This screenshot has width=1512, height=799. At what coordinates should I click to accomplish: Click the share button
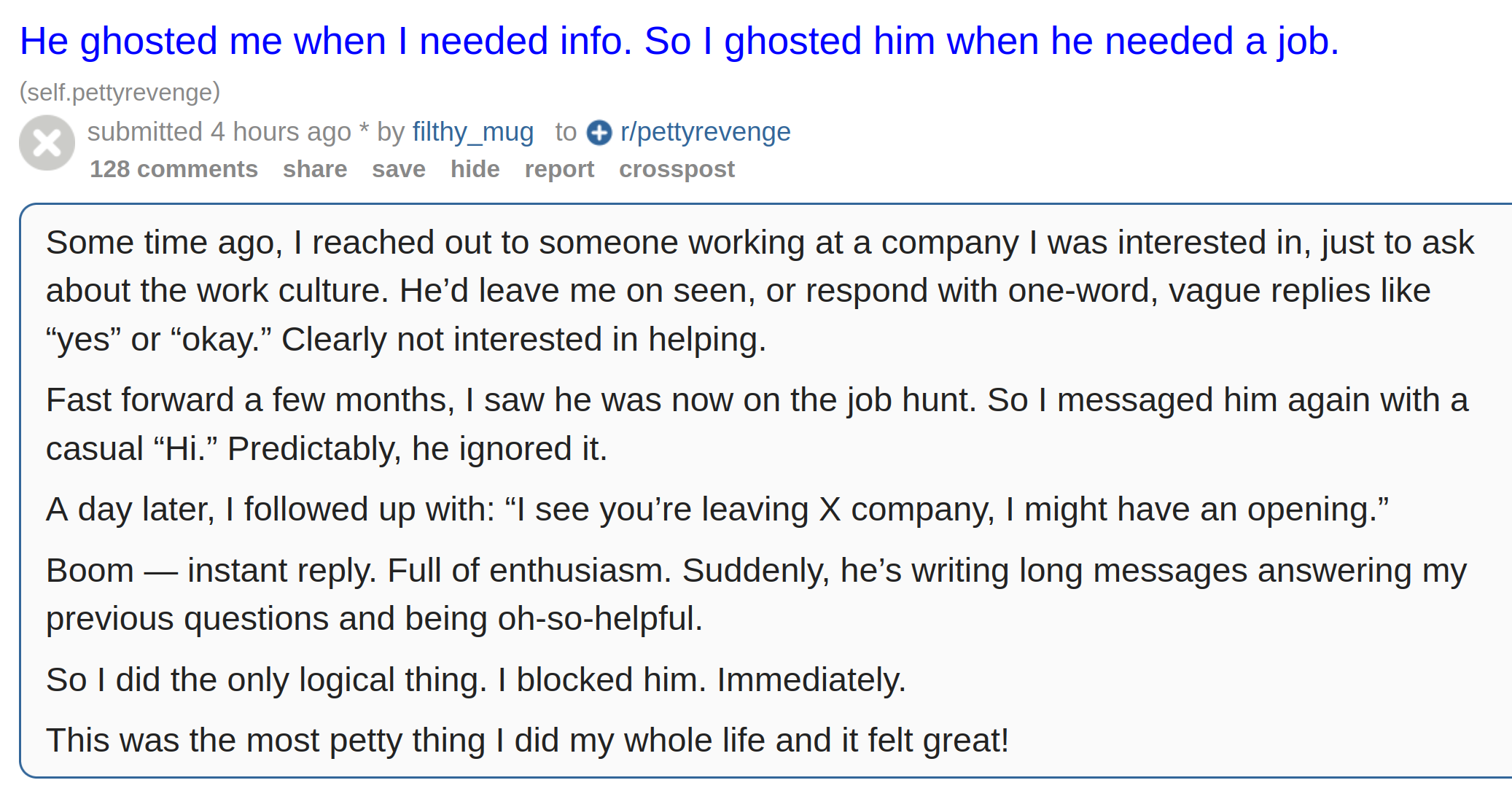pos(315,169)
